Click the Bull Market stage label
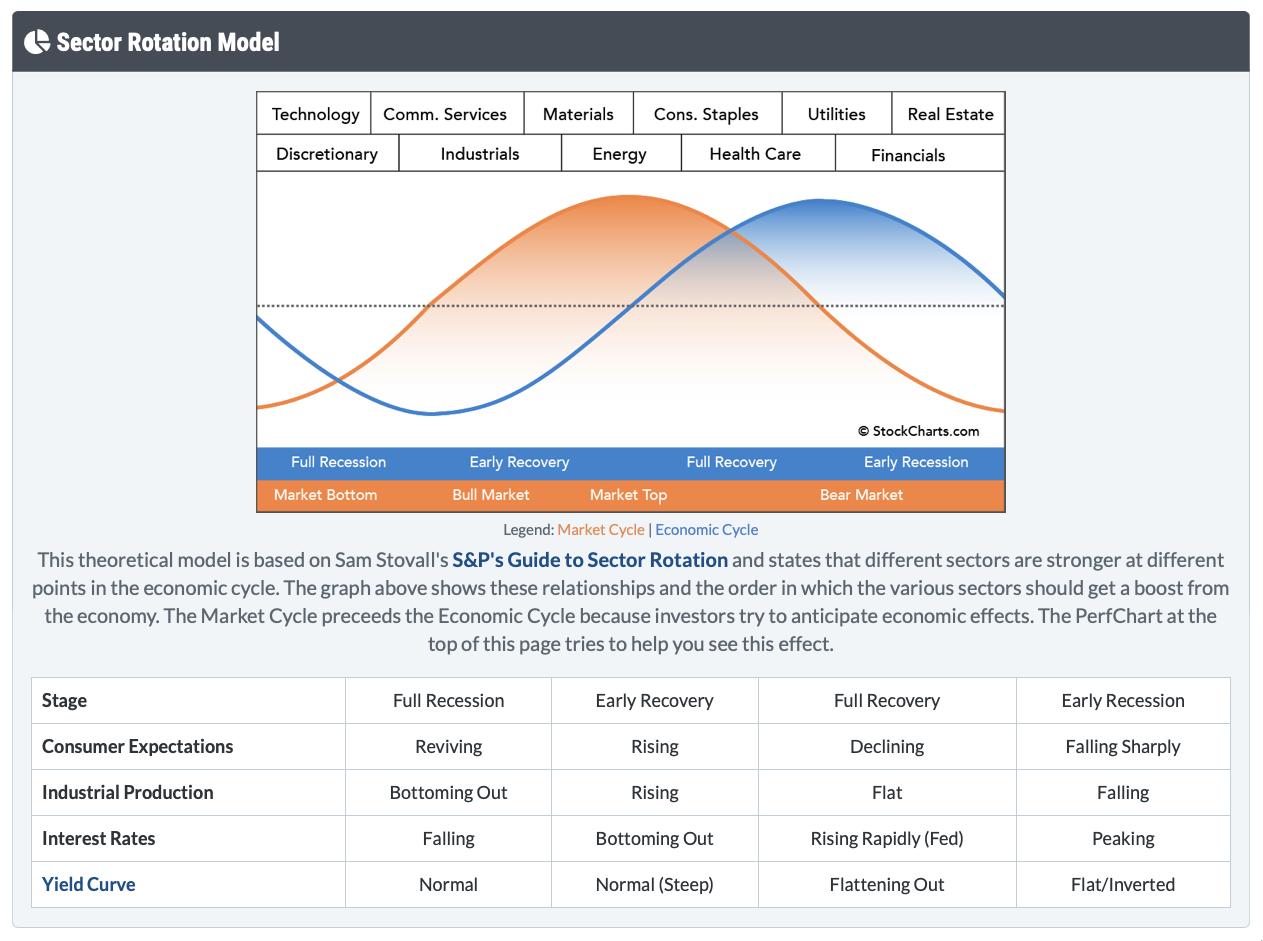 [x=491, y=495]
